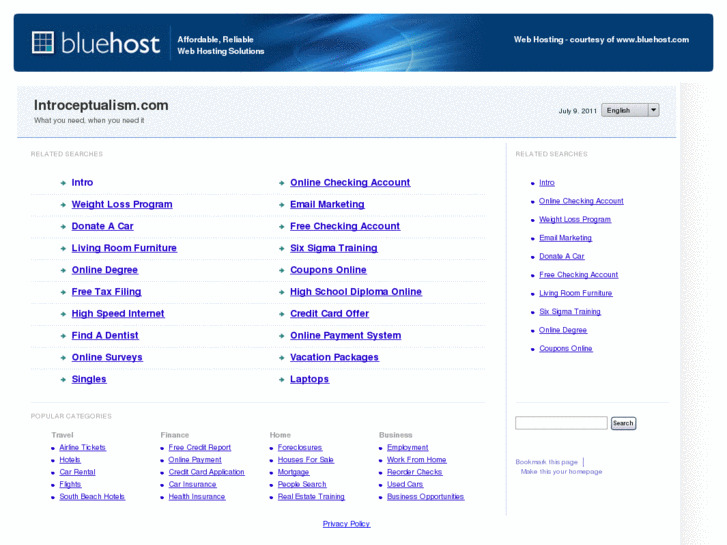Image resolution: width=727 pixels, height=545 pixels.
Task: Open the Singles link
Action: (89, 378)
